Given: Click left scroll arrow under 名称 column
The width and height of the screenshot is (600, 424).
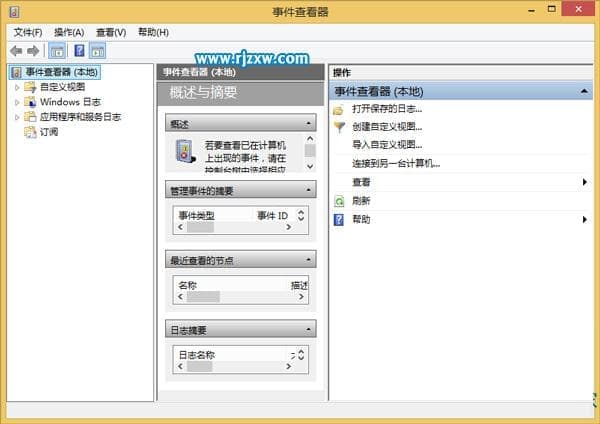Looking at the screenshot, I should [x=181, y=297].
